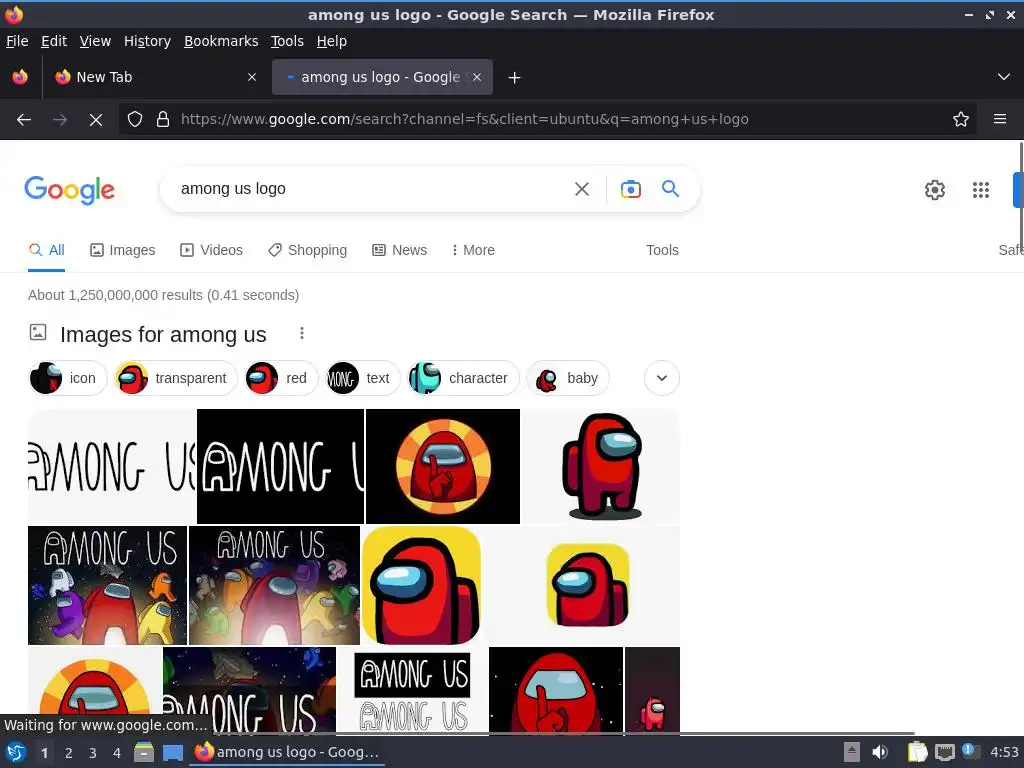Click the URL address bar
Viewport: 1024px width, 768px height.
[549, 120]
